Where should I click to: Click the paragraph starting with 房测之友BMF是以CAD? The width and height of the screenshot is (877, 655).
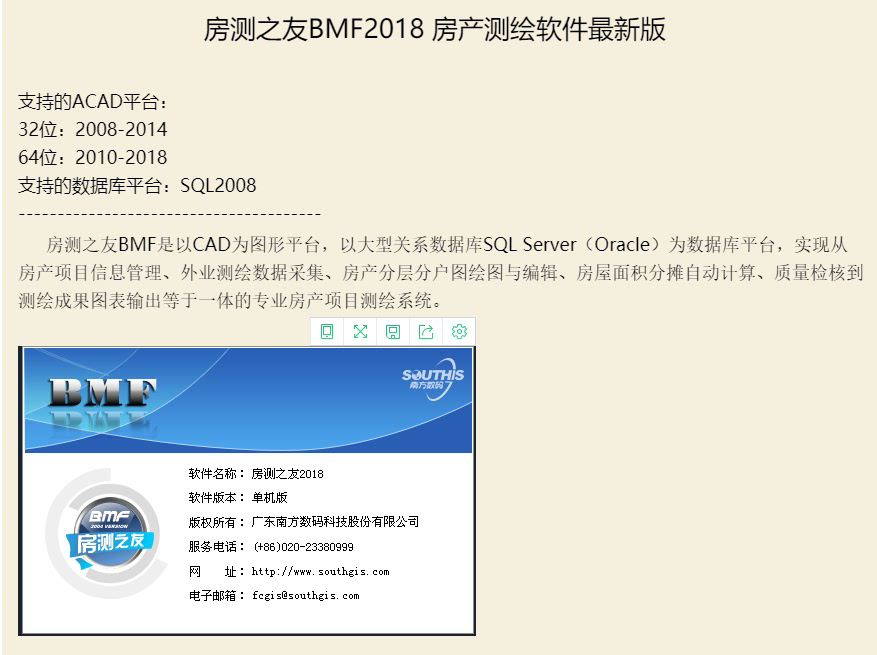tap(441, 272)
